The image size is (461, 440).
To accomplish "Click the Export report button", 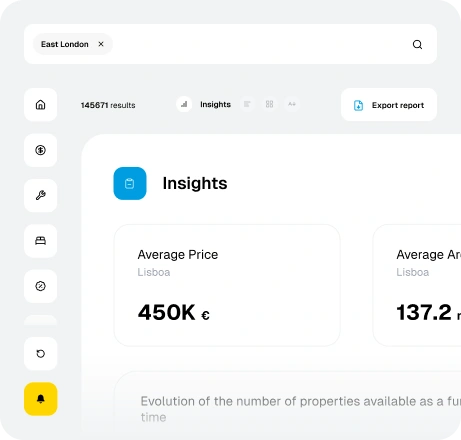I will coord(389,105).
